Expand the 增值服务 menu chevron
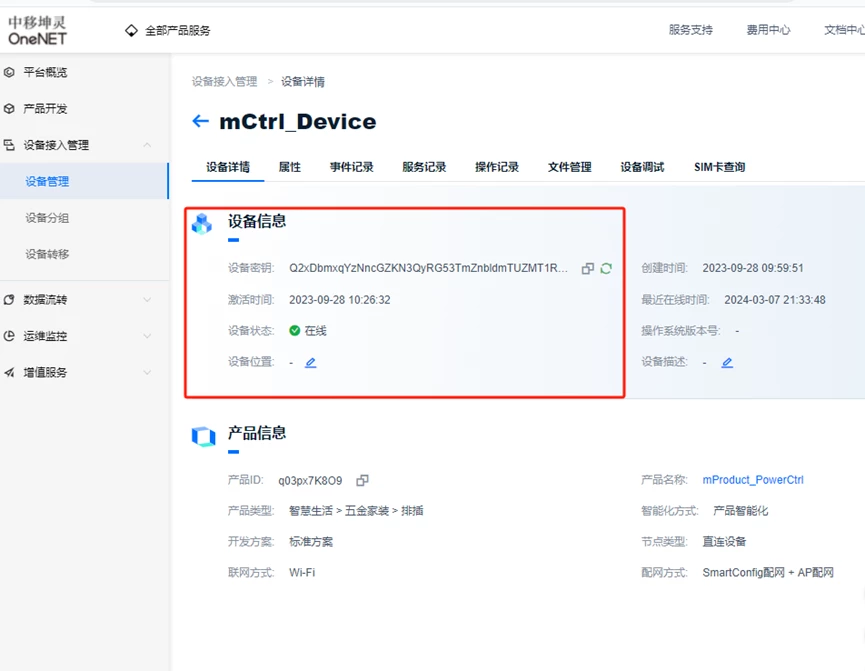The width and height of the screenshot is (865, 671). pos(147,372)
